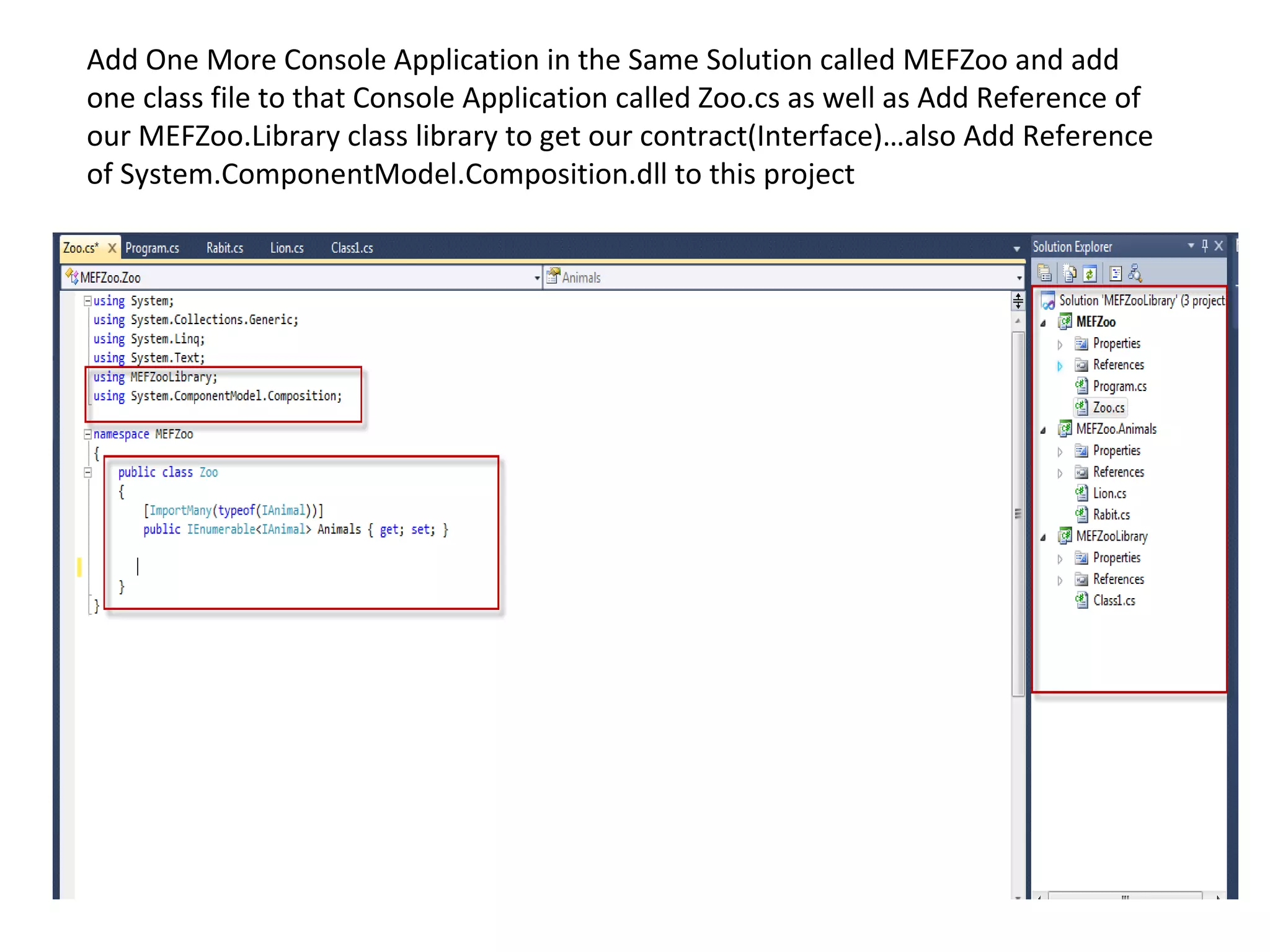
Task: Collapse the MEFZoo.Animals project node
Action: (x=1043, y=430)
